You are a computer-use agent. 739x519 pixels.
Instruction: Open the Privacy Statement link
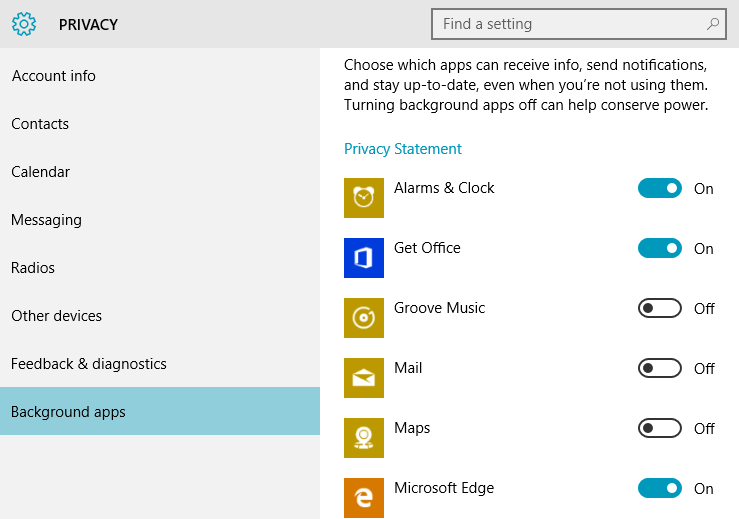402,149
